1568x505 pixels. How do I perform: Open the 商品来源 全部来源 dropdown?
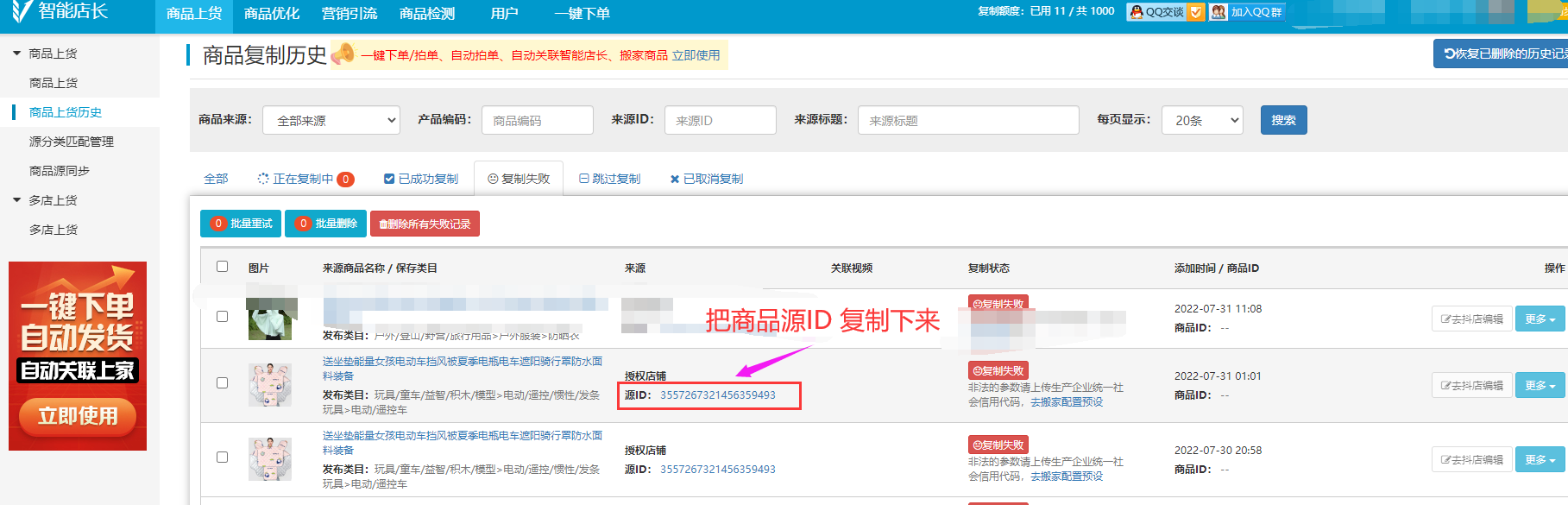pyautogui.click(x=332, y=120)
